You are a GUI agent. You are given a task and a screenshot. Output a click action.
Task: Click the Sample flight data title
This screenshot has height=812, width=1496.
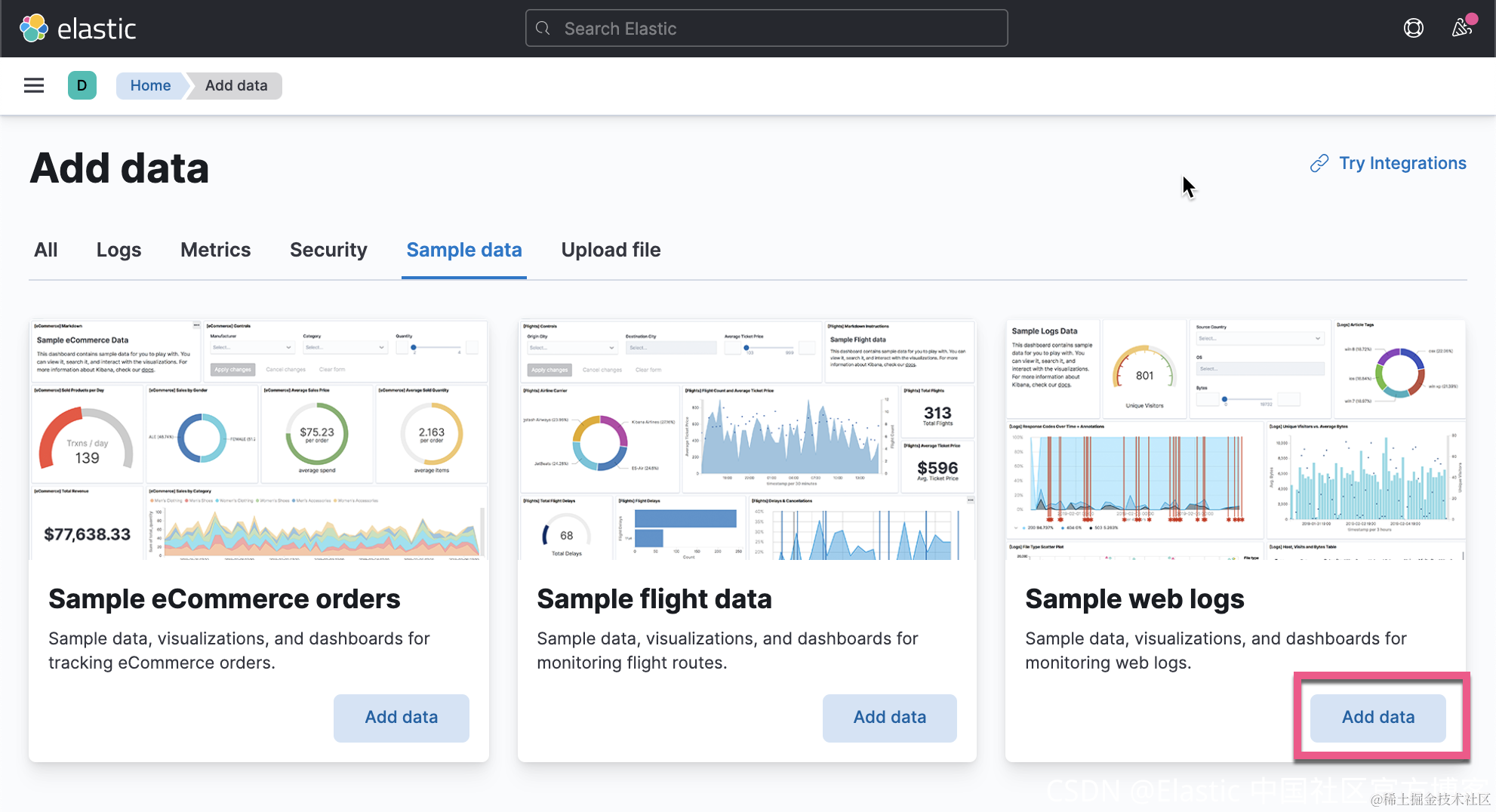point(654,599)
